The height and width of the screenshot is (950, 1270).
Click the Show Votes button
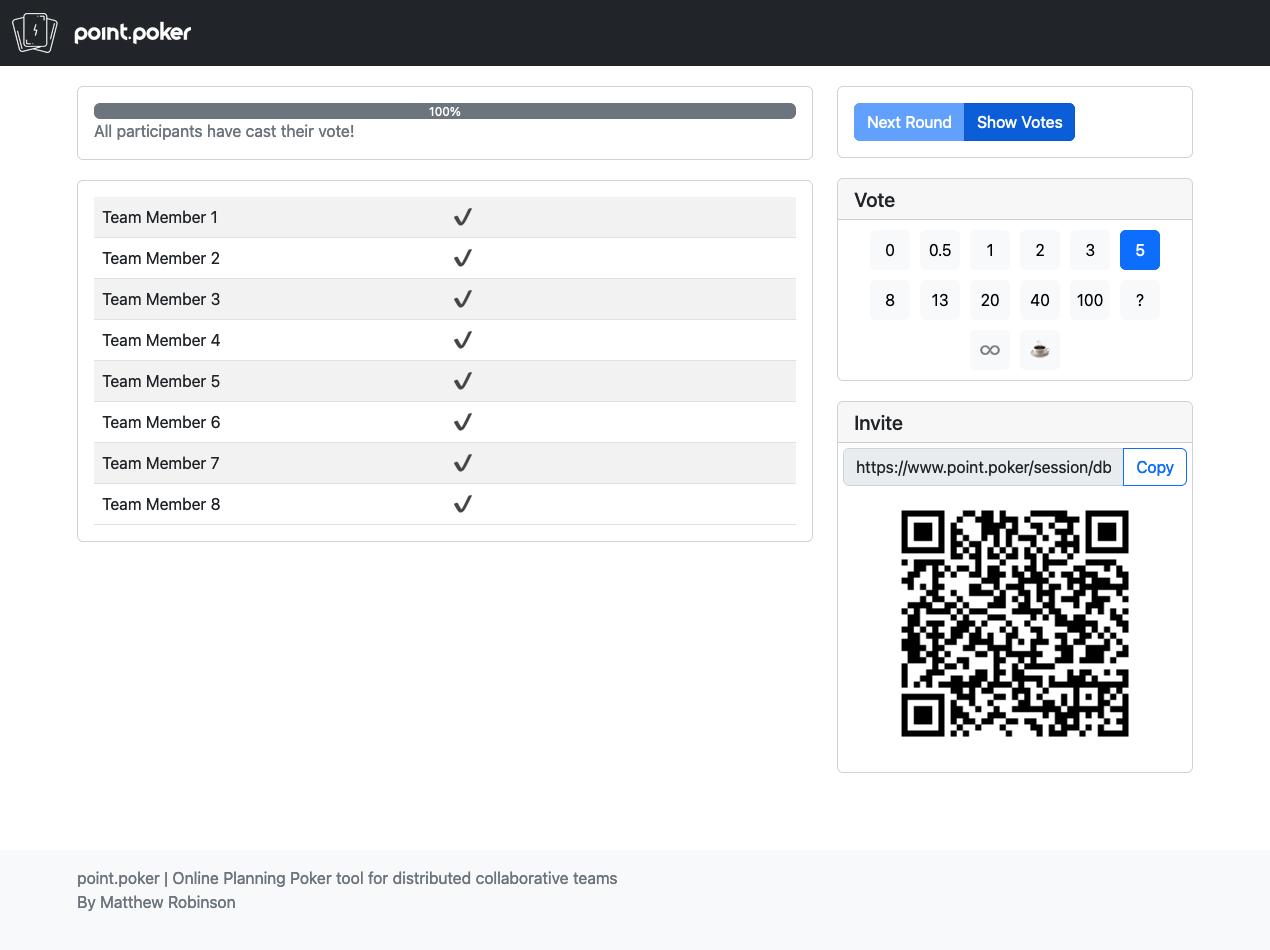pyautogui.click(x=1019, y=122)
